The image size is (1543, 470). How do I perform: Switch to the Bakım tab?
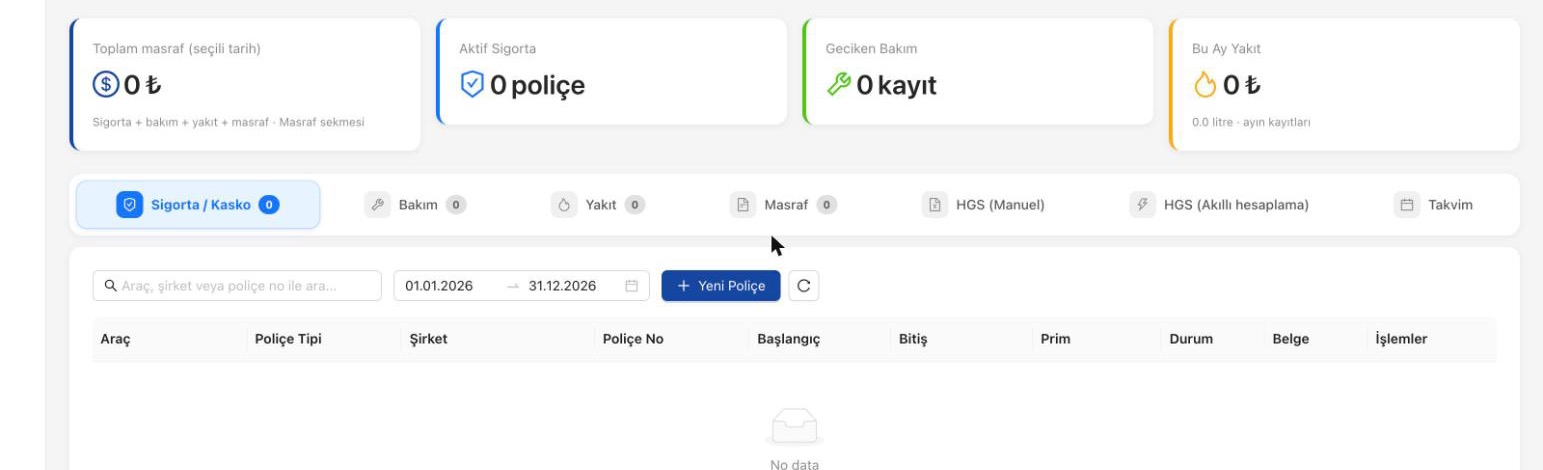click(417, 205)
